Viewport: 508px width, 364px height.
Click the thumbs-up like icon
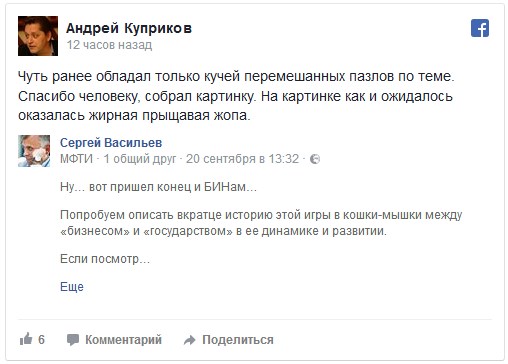pos(26,339)
